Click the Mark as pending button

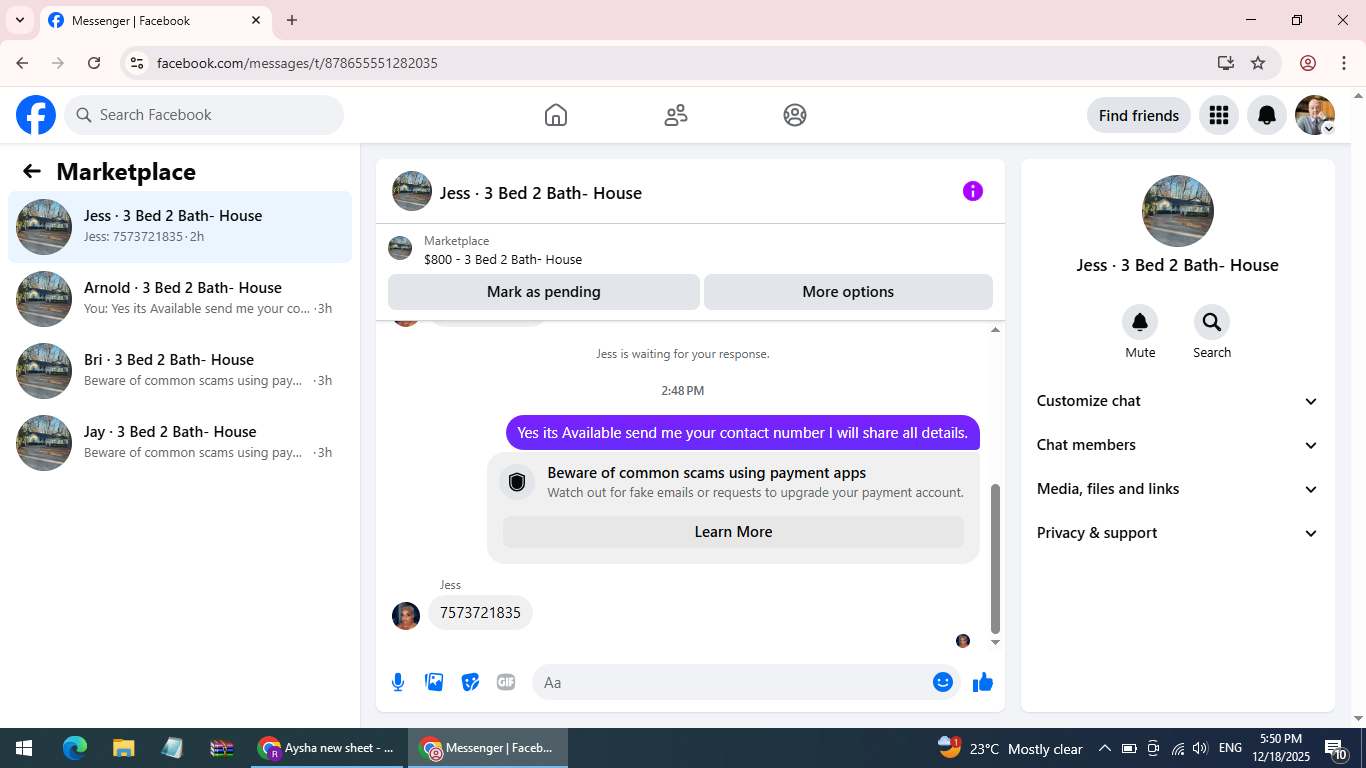click(544, 292)
